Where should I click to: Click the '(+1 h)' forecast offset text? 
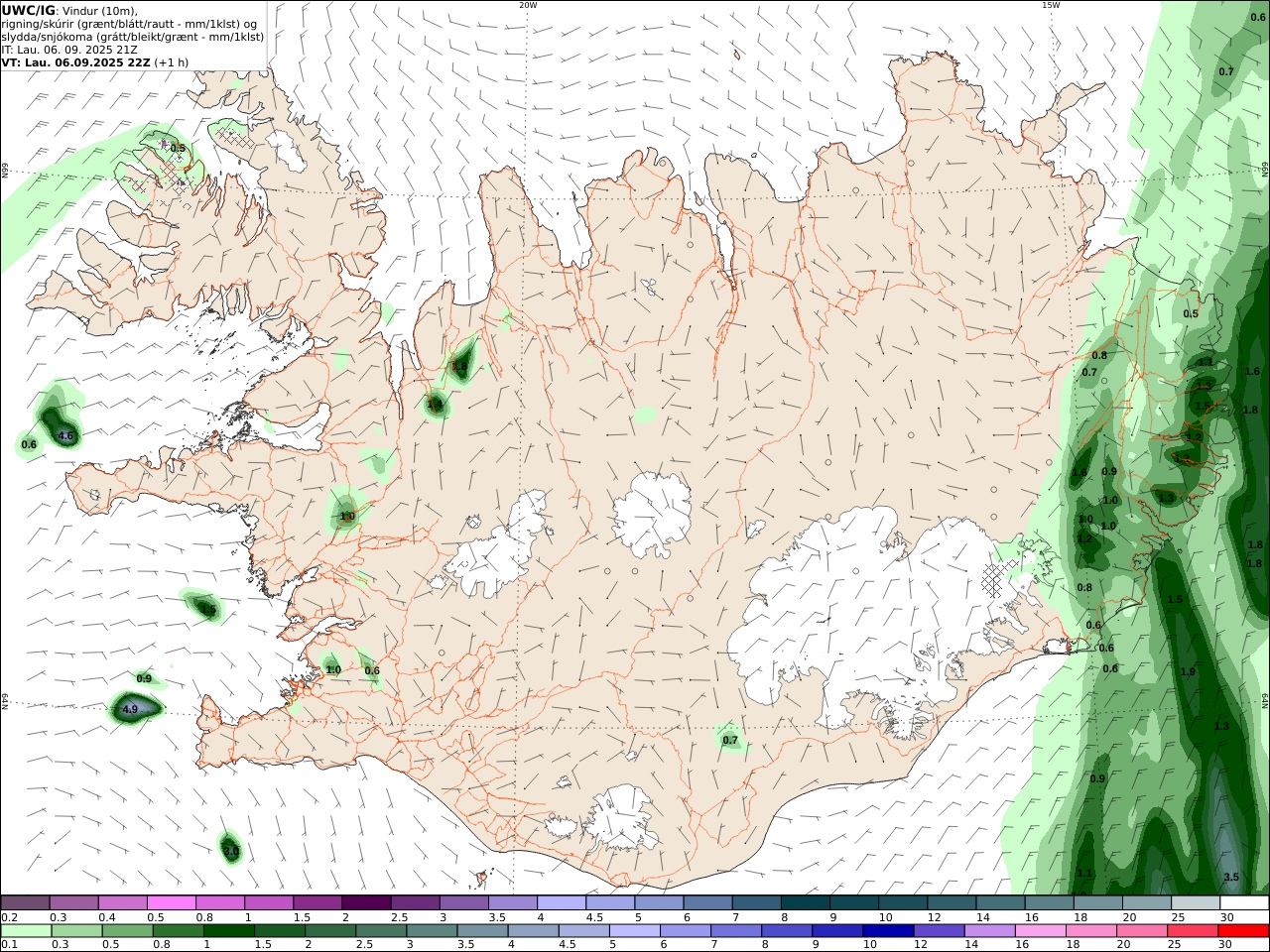[172, 62]
